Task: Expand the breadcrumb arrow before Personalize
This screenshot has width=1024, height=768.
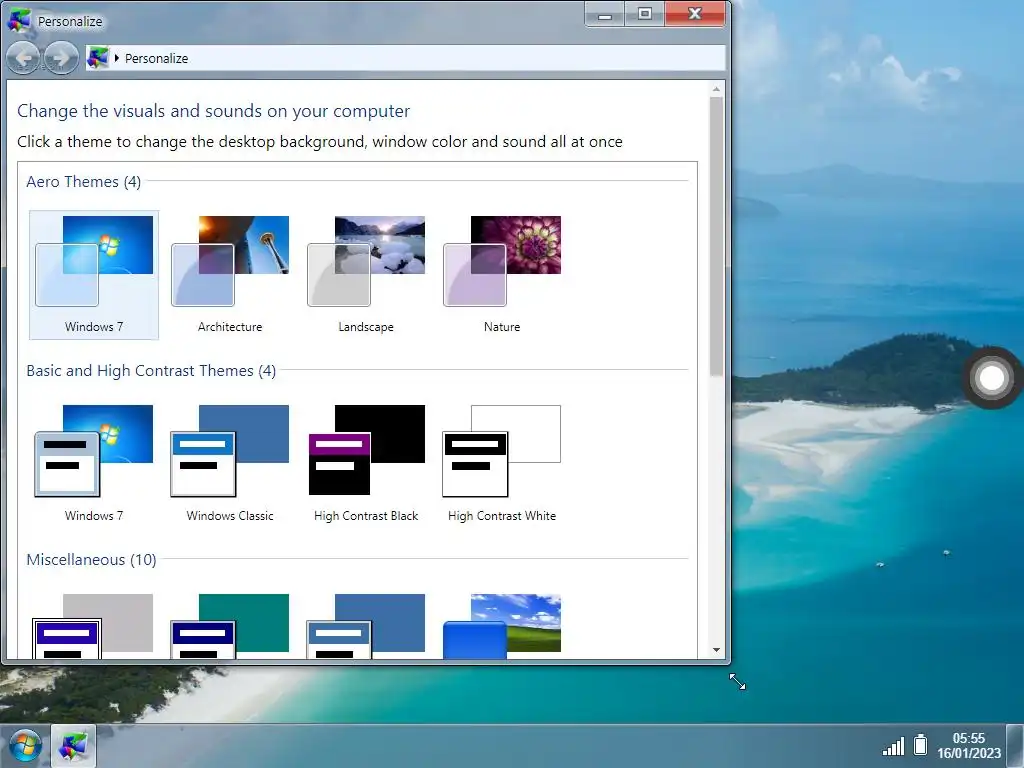Action: point(117,58)
